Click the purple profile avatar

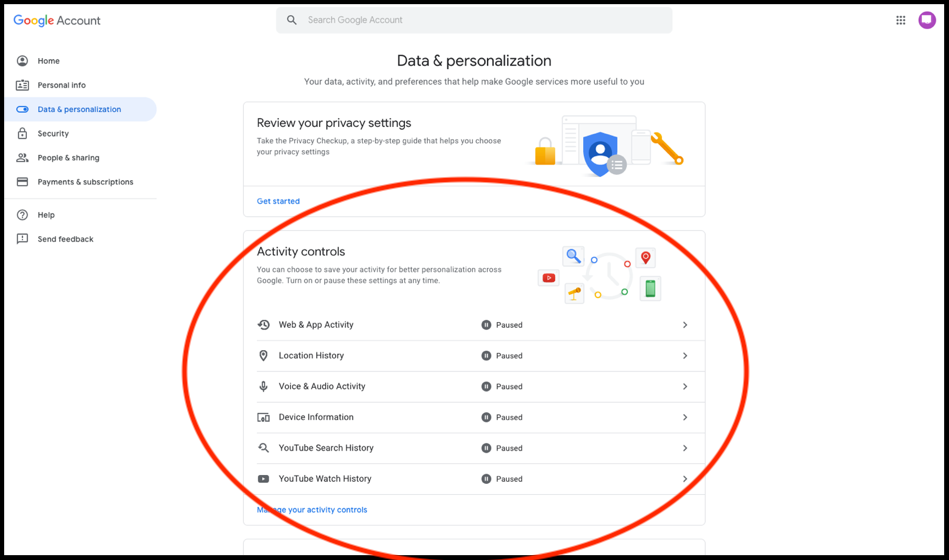(x=927, y=20)
